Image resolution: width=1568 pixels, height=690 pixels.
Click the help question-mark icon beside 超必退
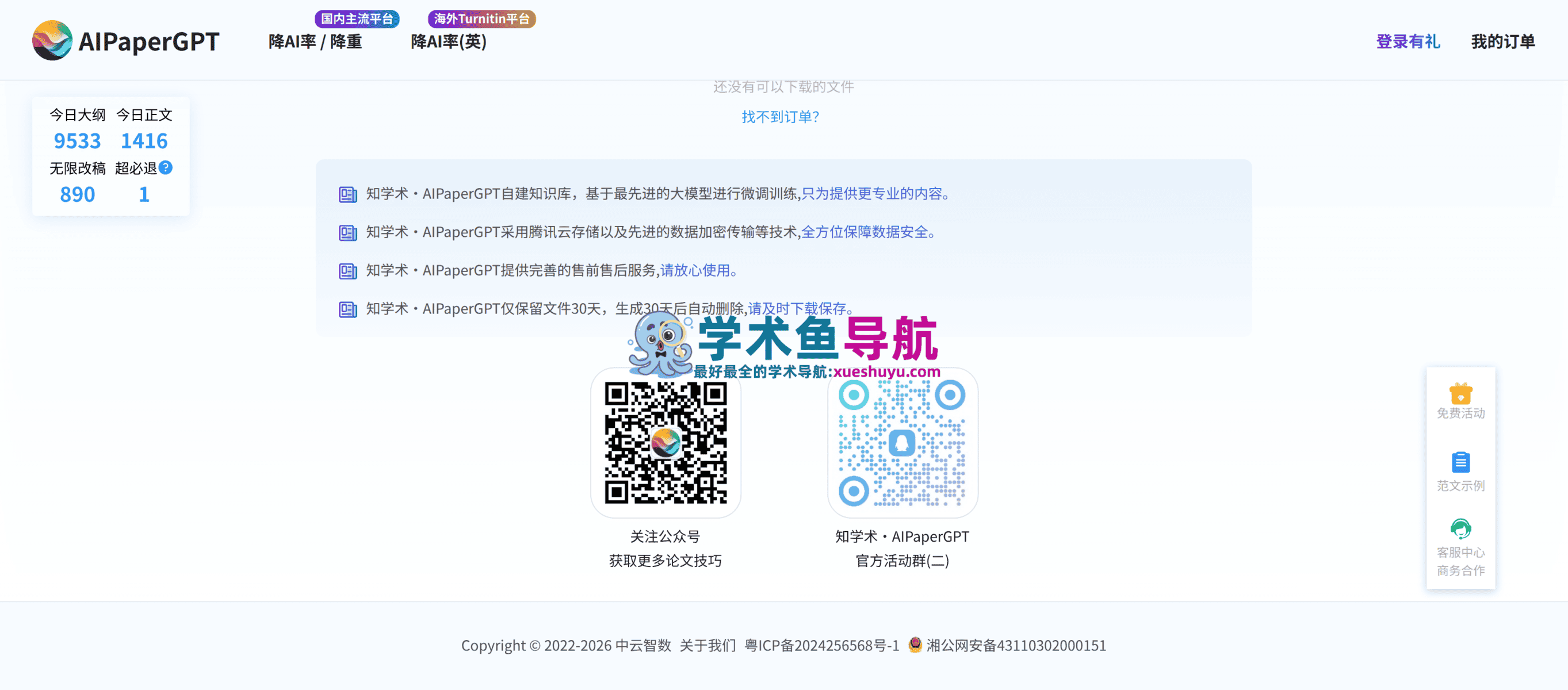tap(166, 167)
